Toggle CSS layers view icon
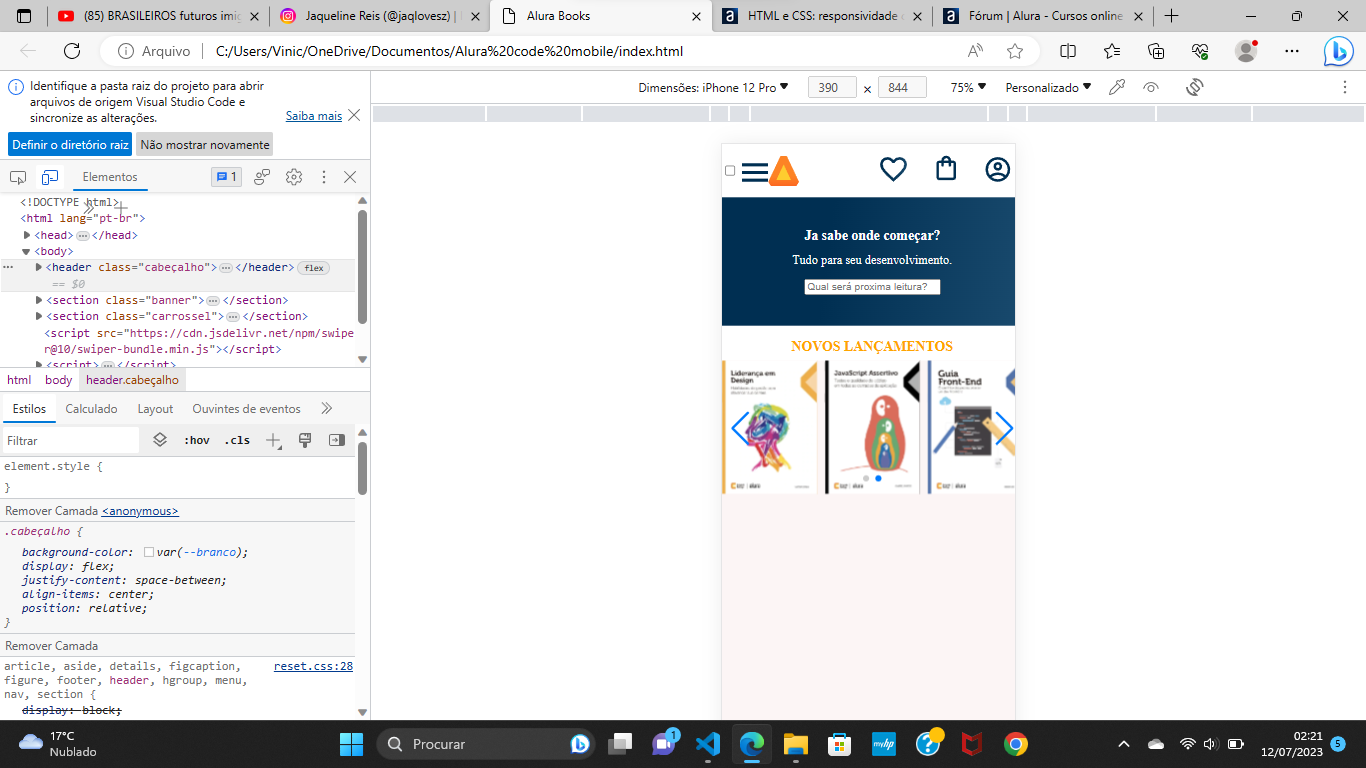The image size is (1366, 768). tap(160, 440)
